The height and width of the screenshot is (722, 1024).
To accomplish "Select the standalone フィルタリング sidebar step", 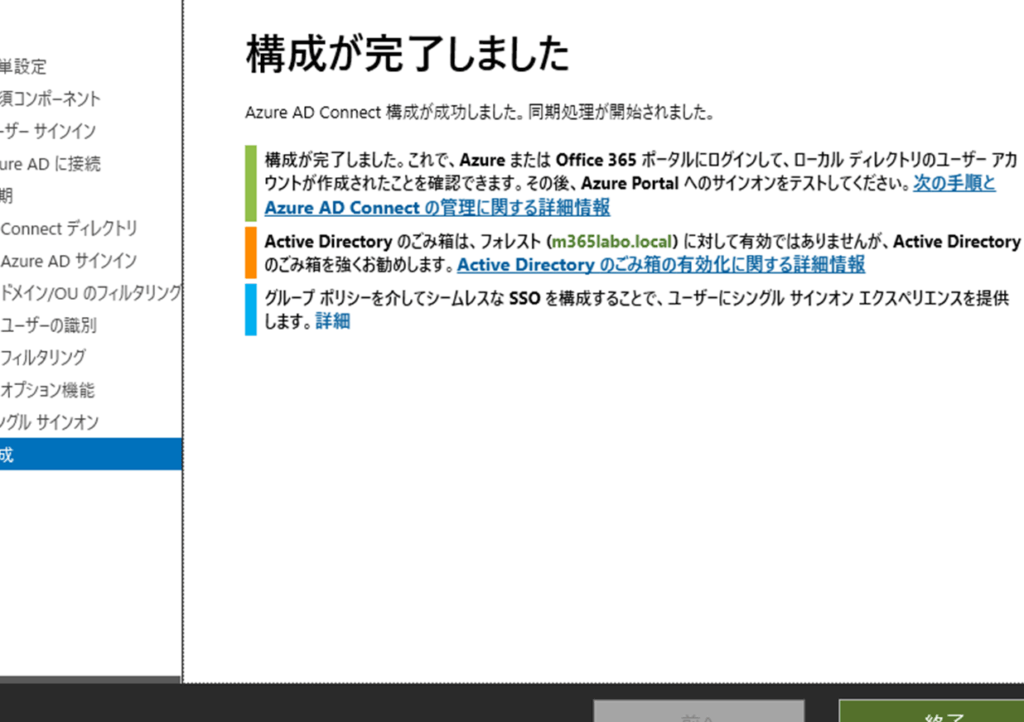I will (43, 357).
